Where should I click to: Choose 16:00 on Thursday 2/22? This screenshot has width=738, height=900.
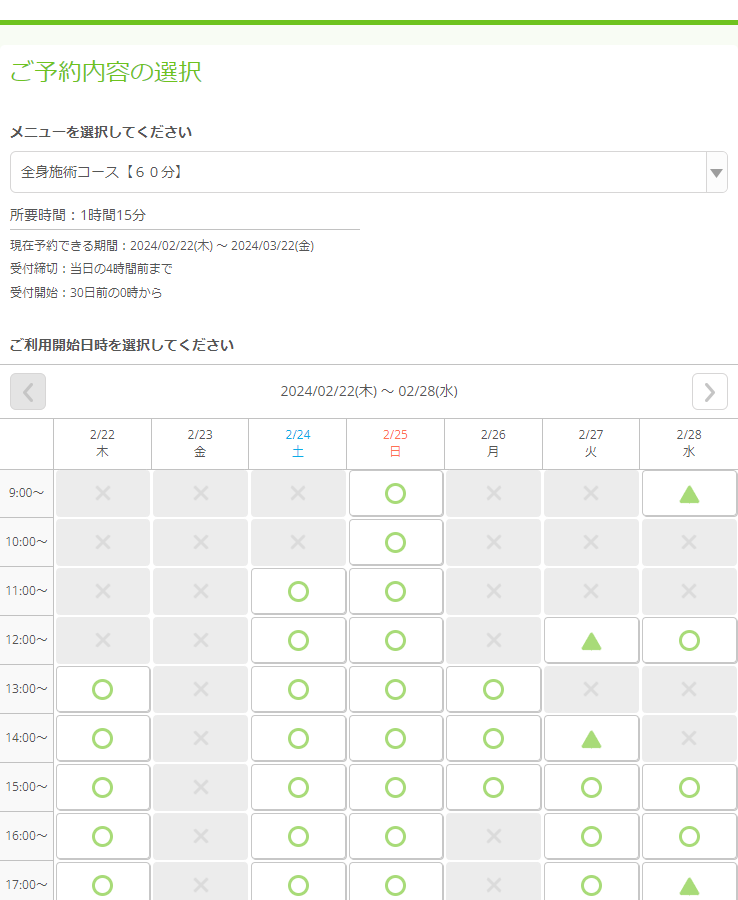coord(102,836)
